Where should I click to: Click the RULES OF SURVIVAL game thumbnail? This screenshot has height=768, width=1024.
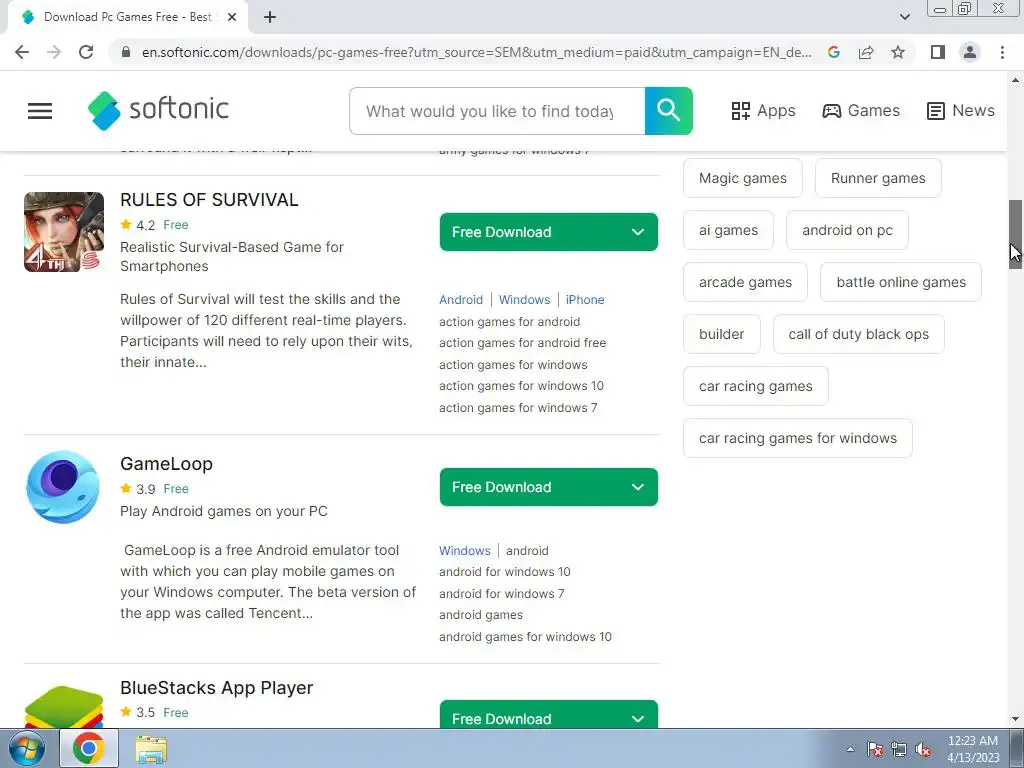pyautogui.click(x=64, y=232)
